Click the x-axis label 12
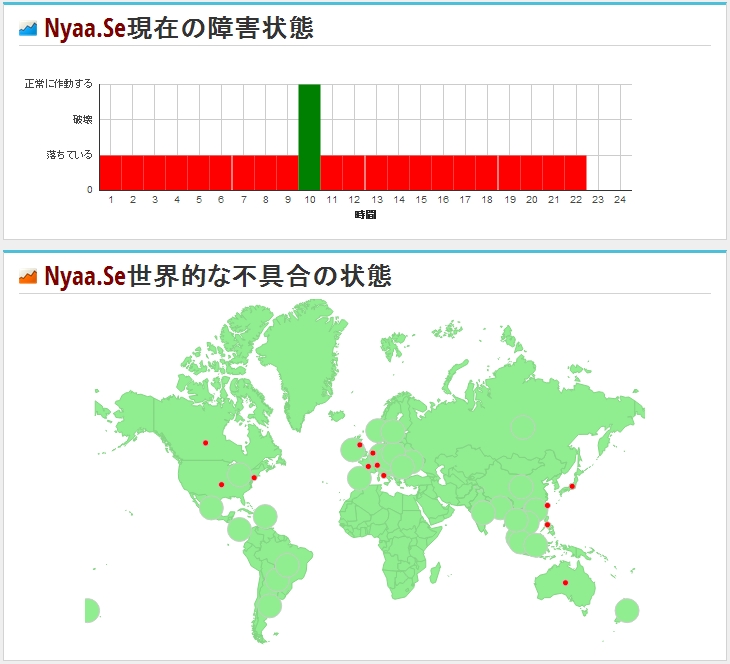730x664 pixels. (354, 200)
